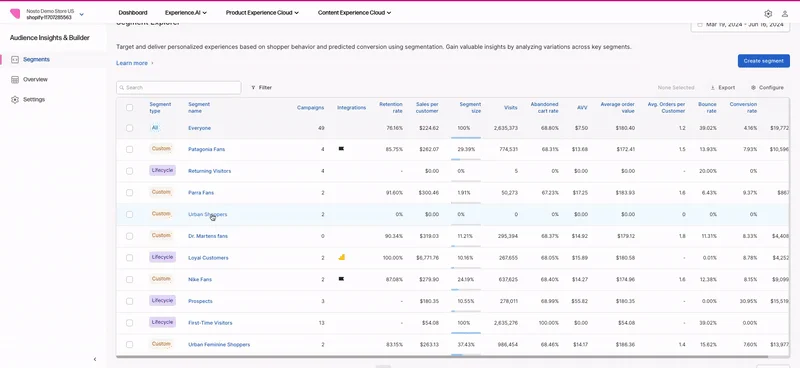The image size is (800, 368).
Task: Click the Nosto logo icon
Action: [15, 14]
